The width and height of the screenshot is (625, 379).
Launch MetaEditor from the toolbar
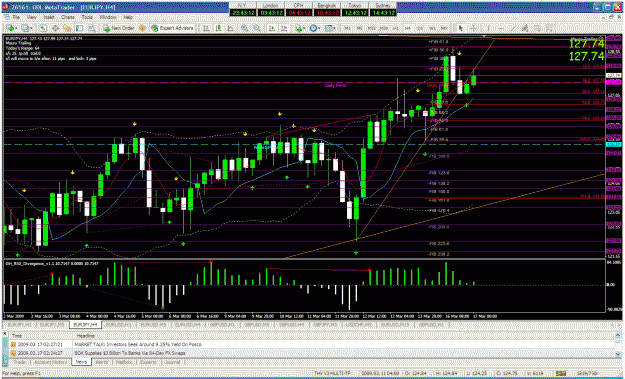click(x=142, y=28)
